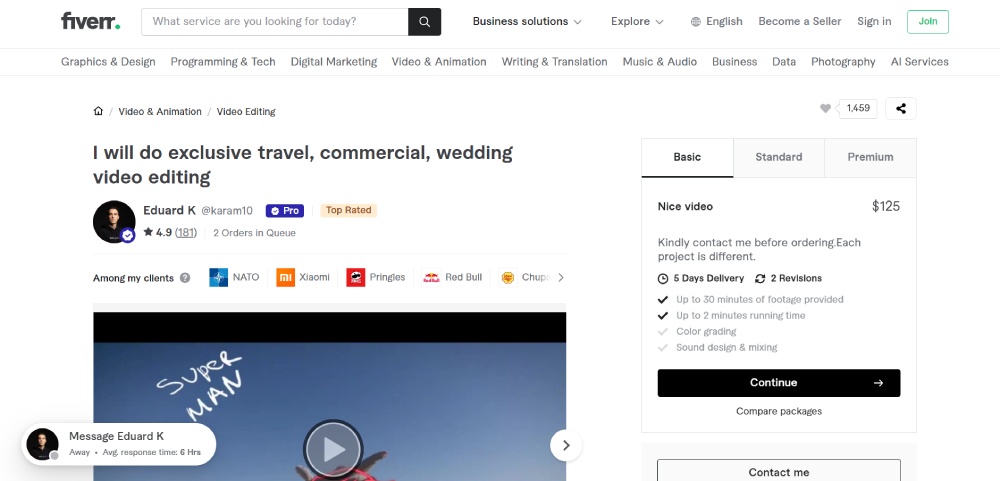Select the Basic package tab
Screen dimensions: 1000x481
[688, 158]
